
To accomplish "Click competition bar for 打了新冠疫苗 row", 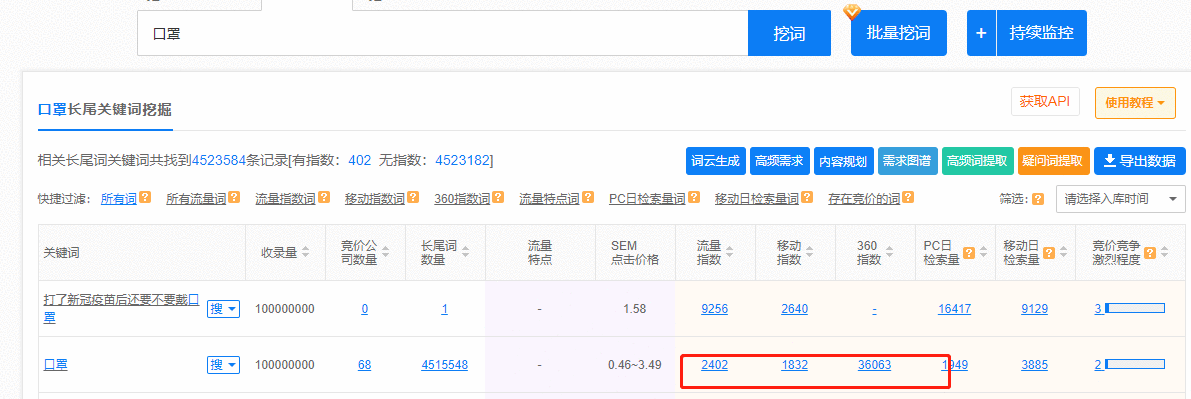I will point(1135,309).
